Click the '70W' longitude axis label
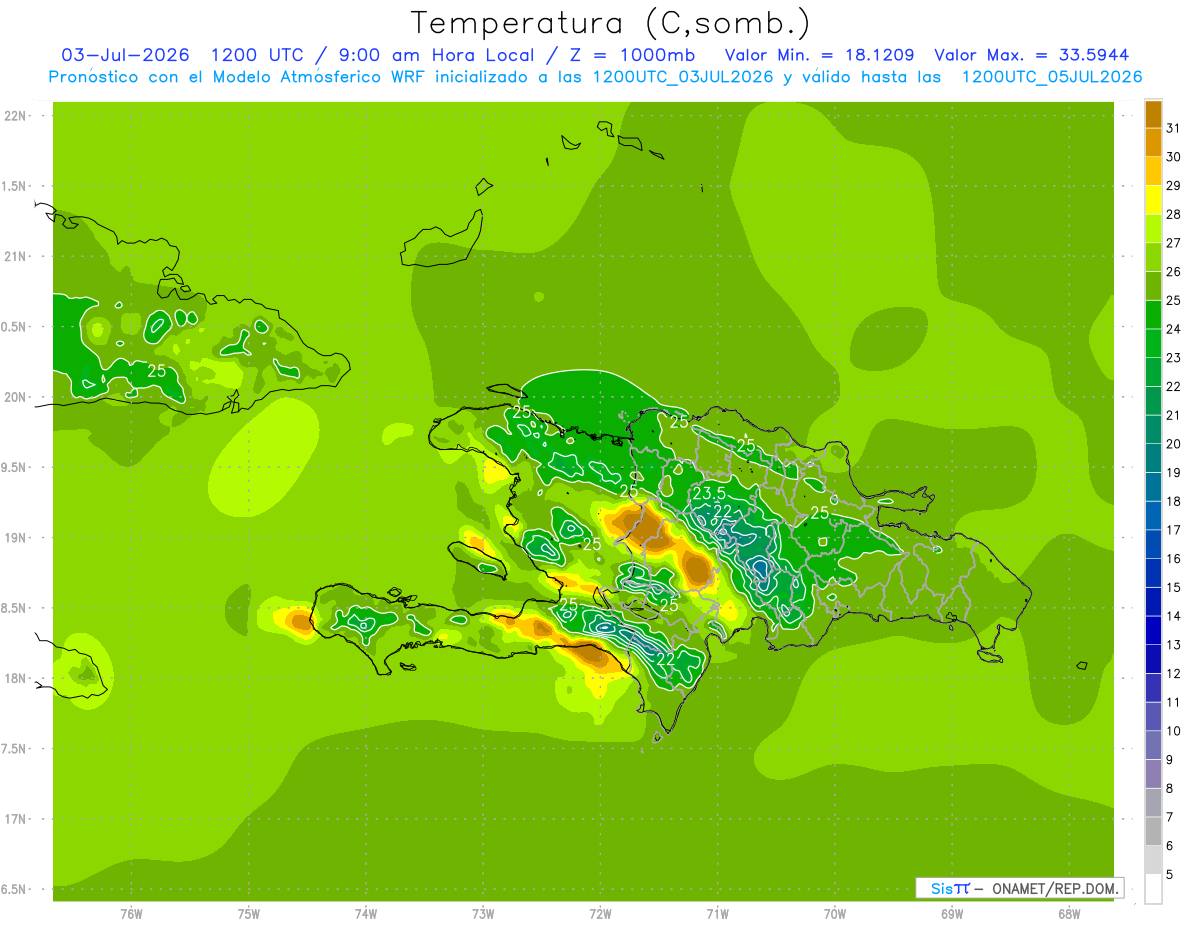Screen dimensions: 1200x927 point(835,913)
